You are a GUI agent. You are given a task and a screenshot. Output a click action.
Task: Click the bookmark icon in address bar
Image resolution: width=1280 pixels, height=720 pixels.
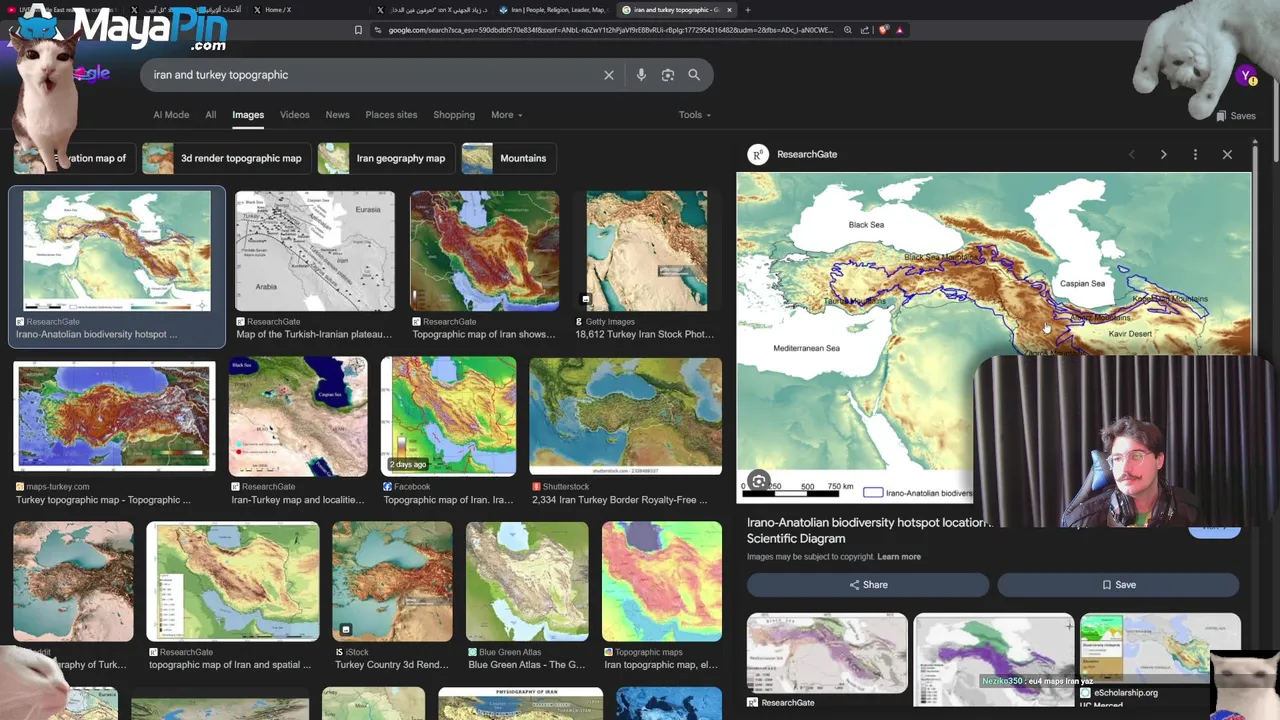pos(358,30)
